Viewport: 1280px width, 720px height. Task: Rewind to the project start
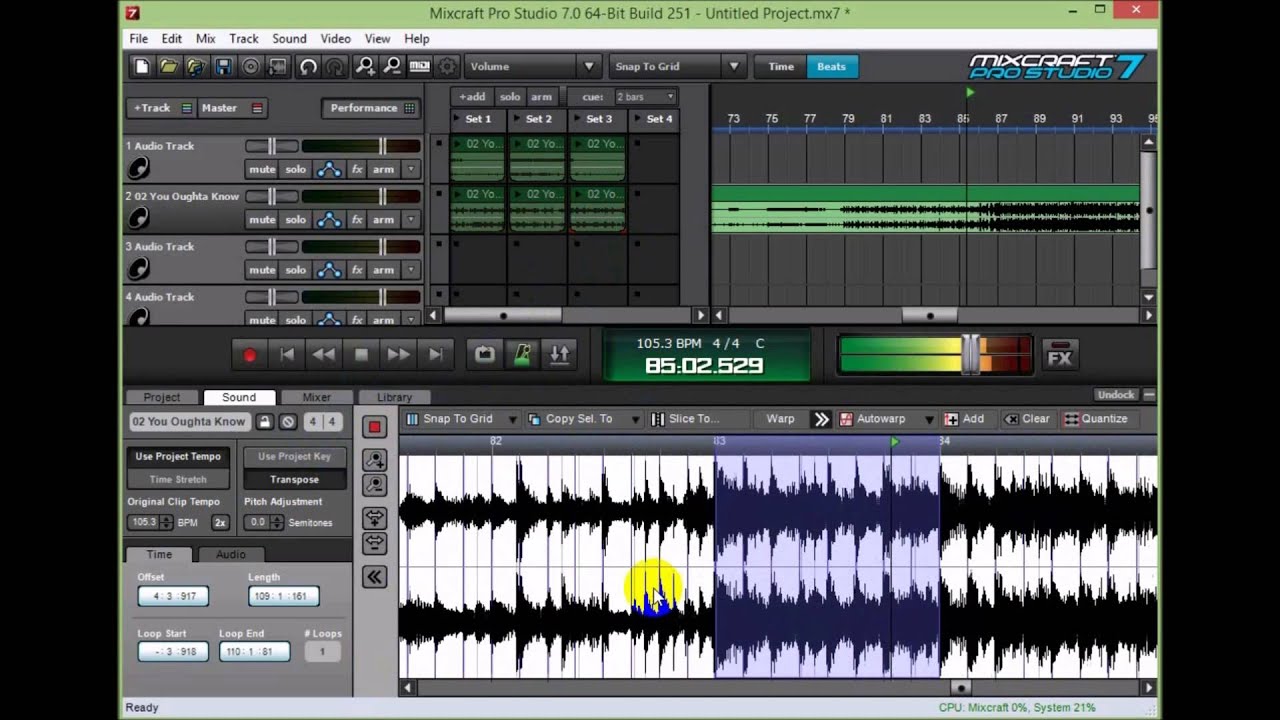[287, 355]
